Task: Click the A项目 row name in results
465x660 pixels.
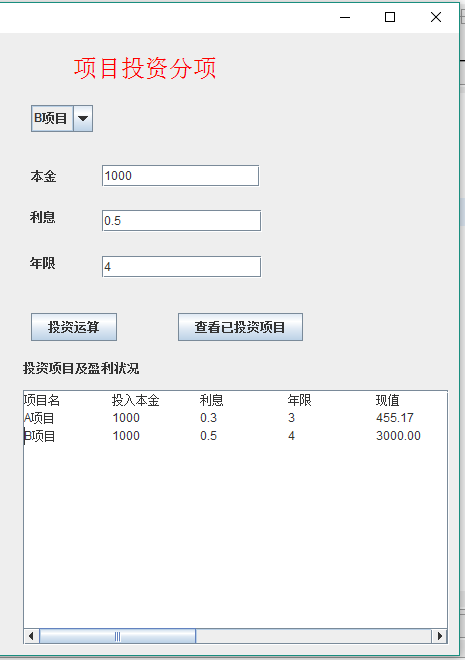Action: pos(39,418)
